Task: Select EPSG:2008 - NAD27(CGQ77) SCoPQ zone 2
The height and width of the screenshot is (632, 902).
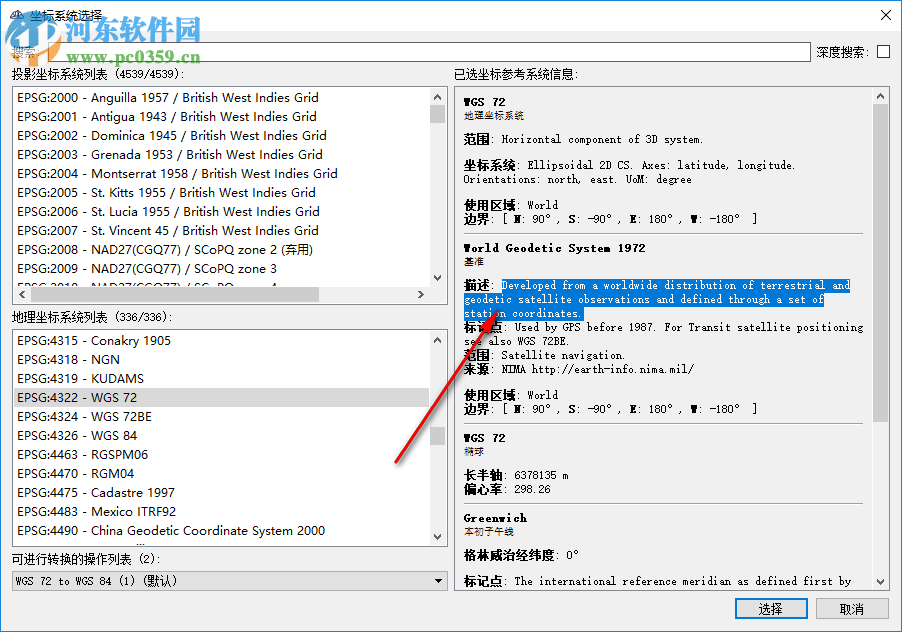Action: pyautogui.click(x=221, y=250)
